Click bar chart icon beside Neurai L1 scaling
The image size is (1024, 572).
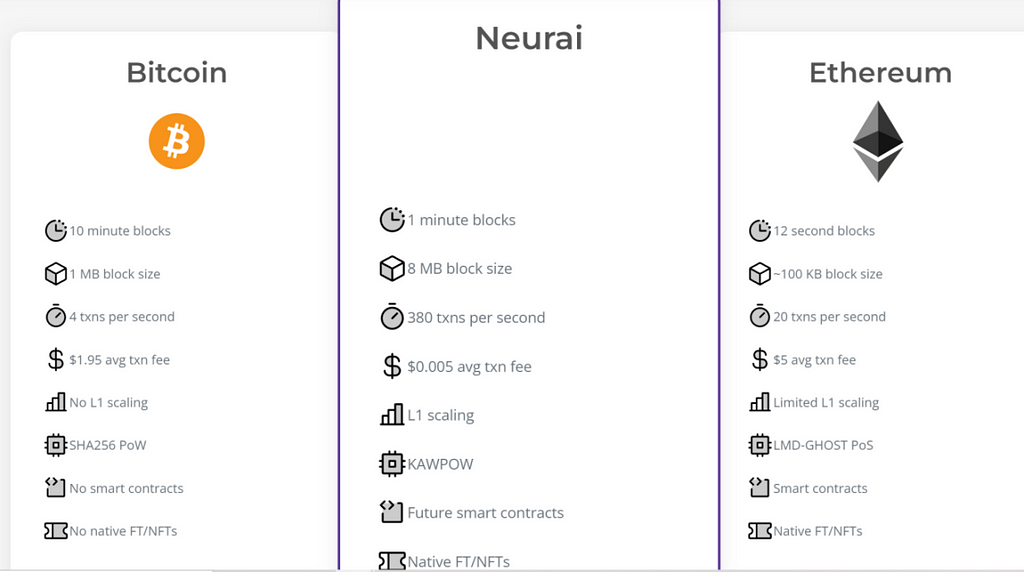coord(392,415)
